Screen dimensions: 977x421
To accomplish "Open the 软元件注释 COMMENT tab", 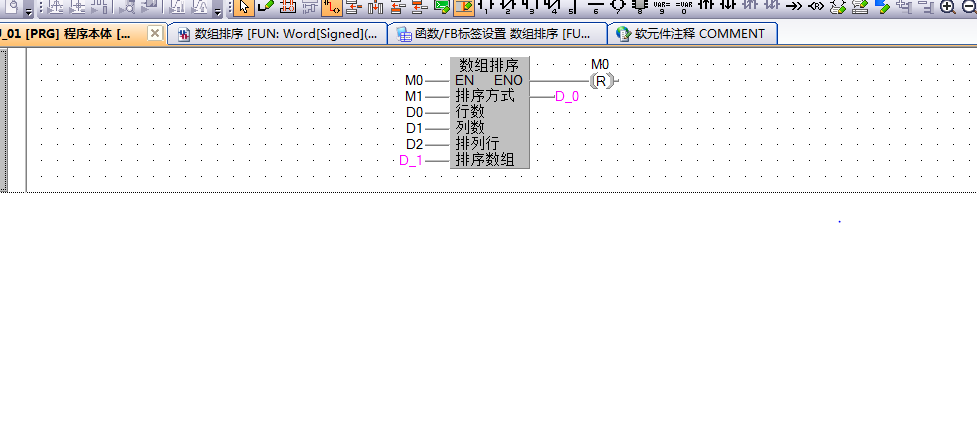I will point(692,34).
